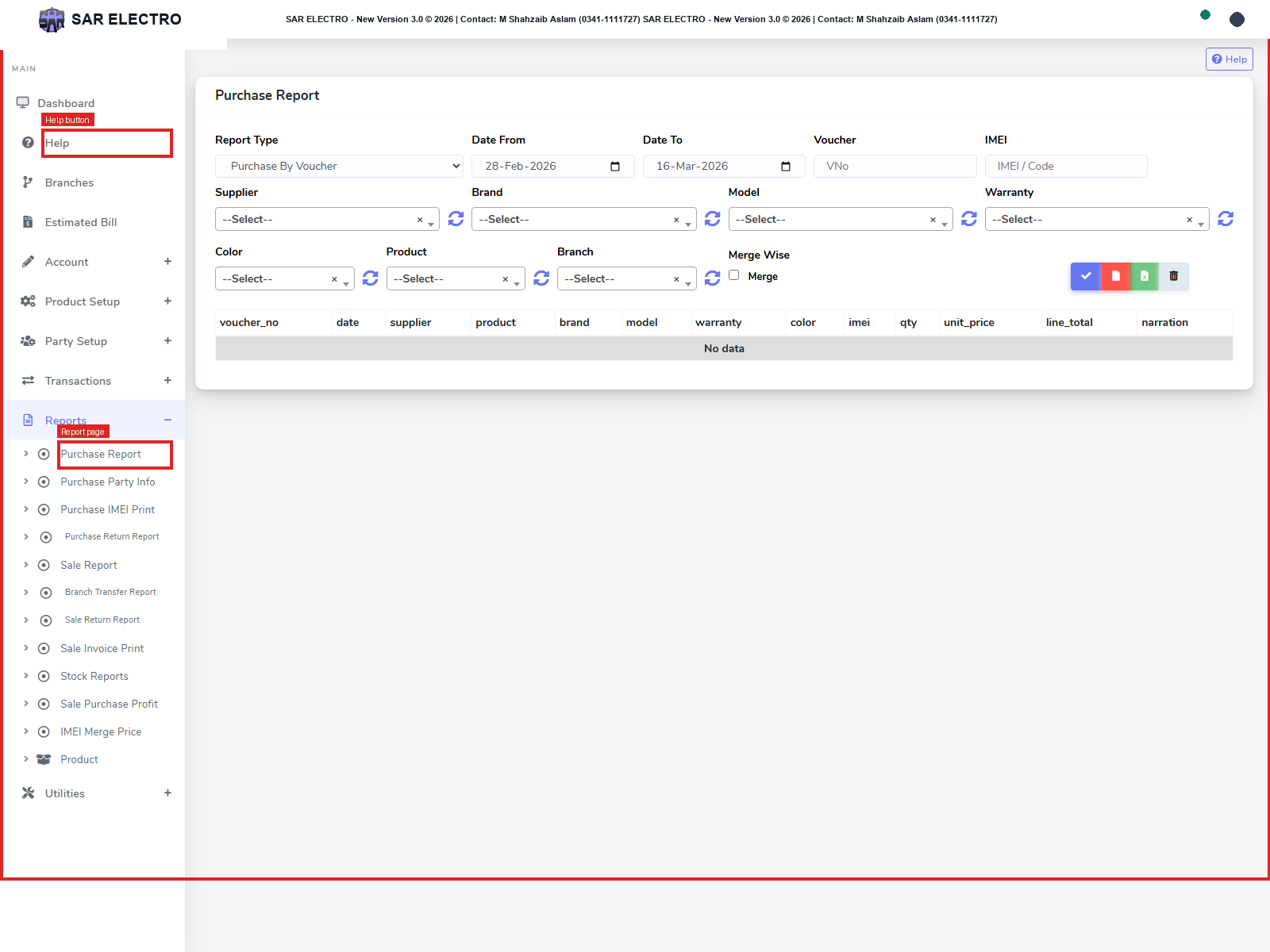Focus the IMEI / Code input
Viewport: 1270px width, 952px height.
[x=1066, y=167]
